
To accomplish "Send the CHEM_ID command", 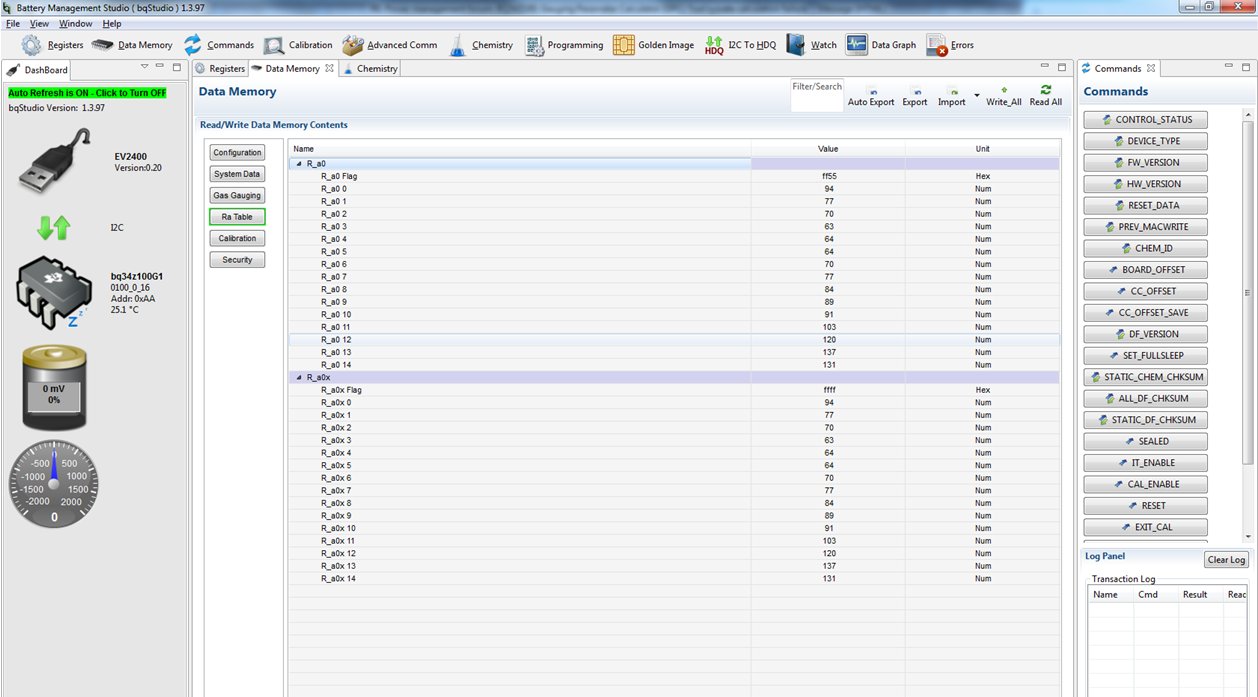I will [1145, 248].
